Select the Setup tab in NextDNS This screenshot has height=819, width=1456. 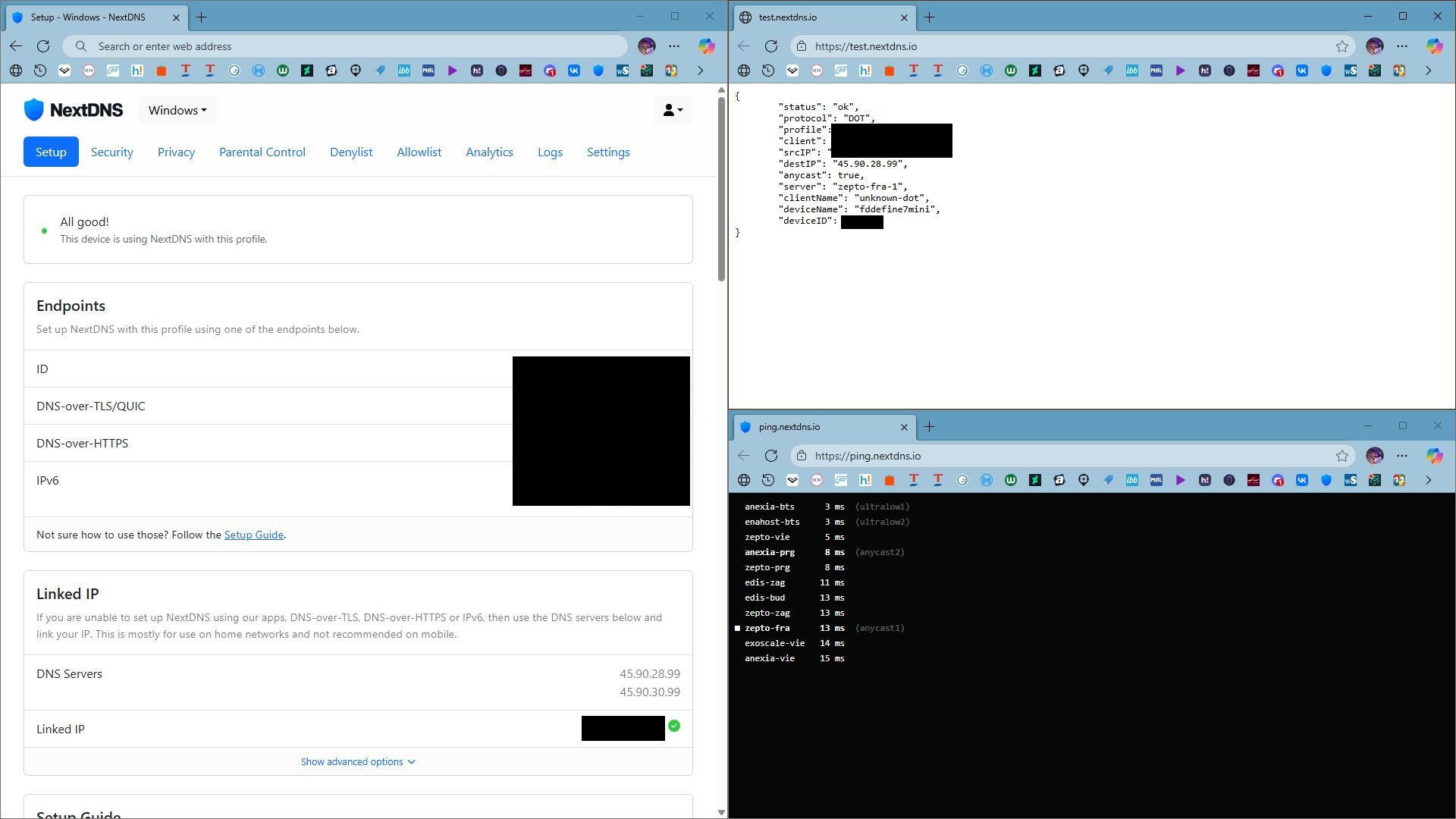click(51, 152)
